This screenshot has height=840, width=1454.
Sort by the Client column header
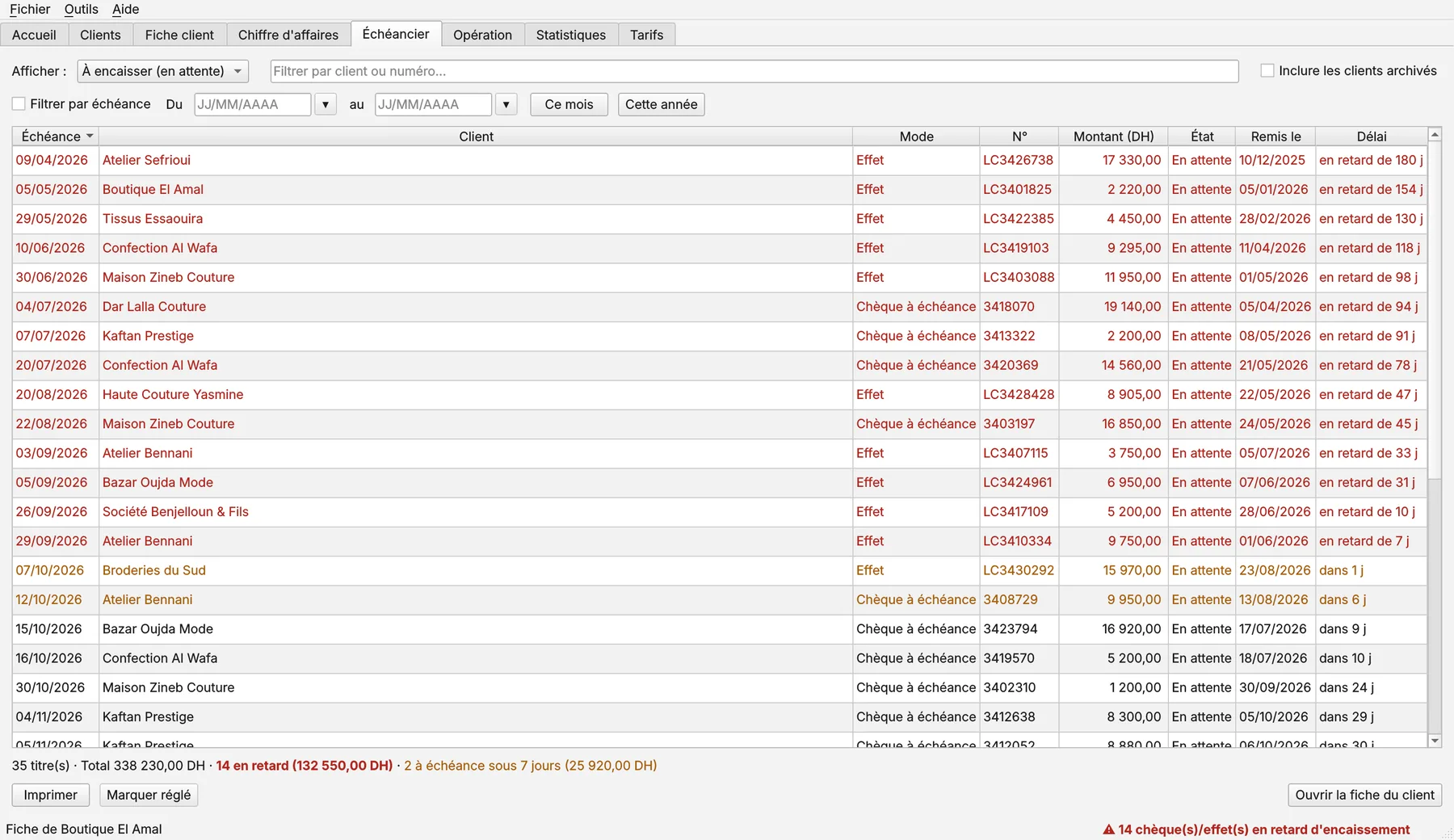point(476,136)
